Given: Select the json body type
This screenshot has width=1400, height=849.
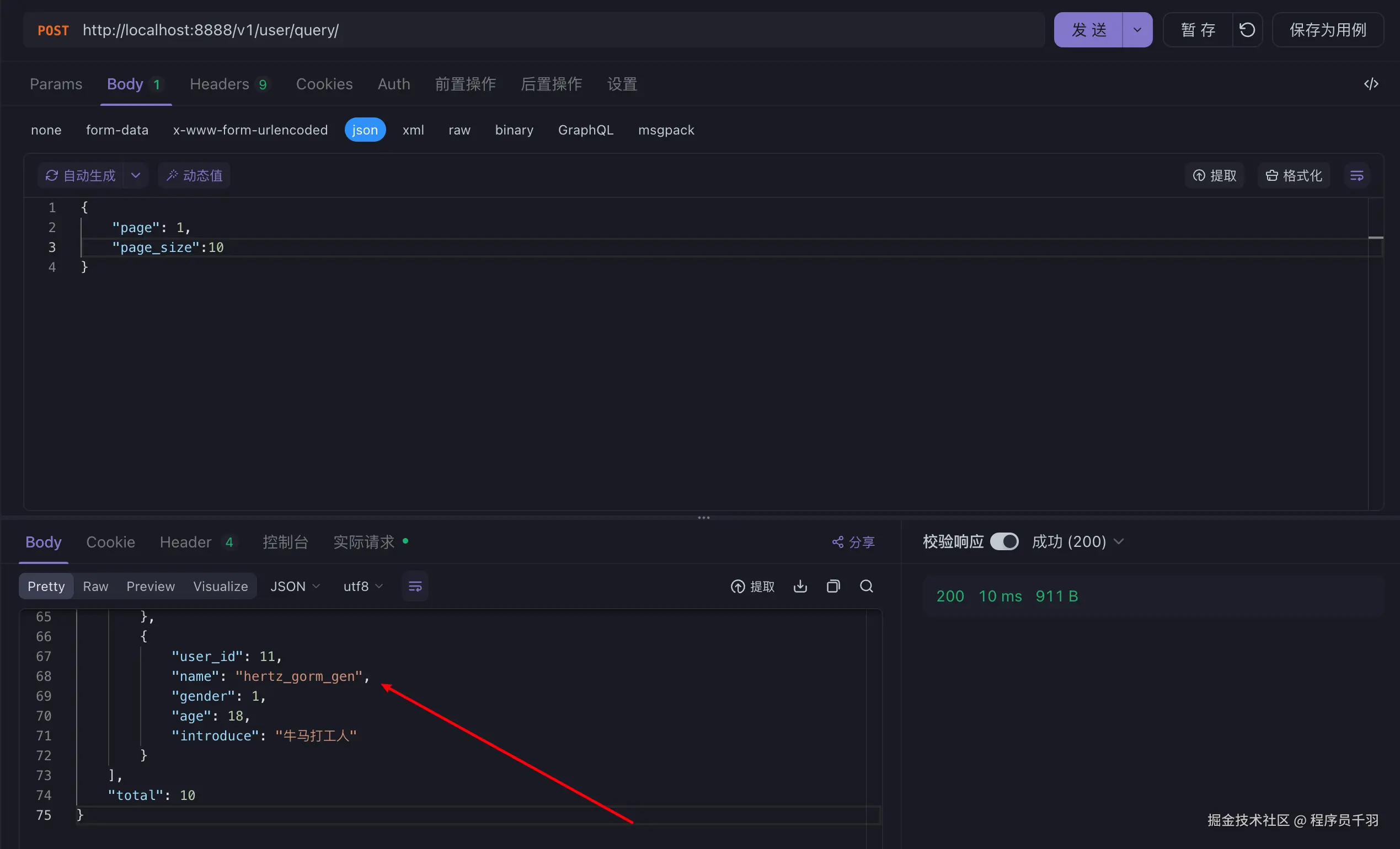Looking at the screenshot, I should [365, 130].
